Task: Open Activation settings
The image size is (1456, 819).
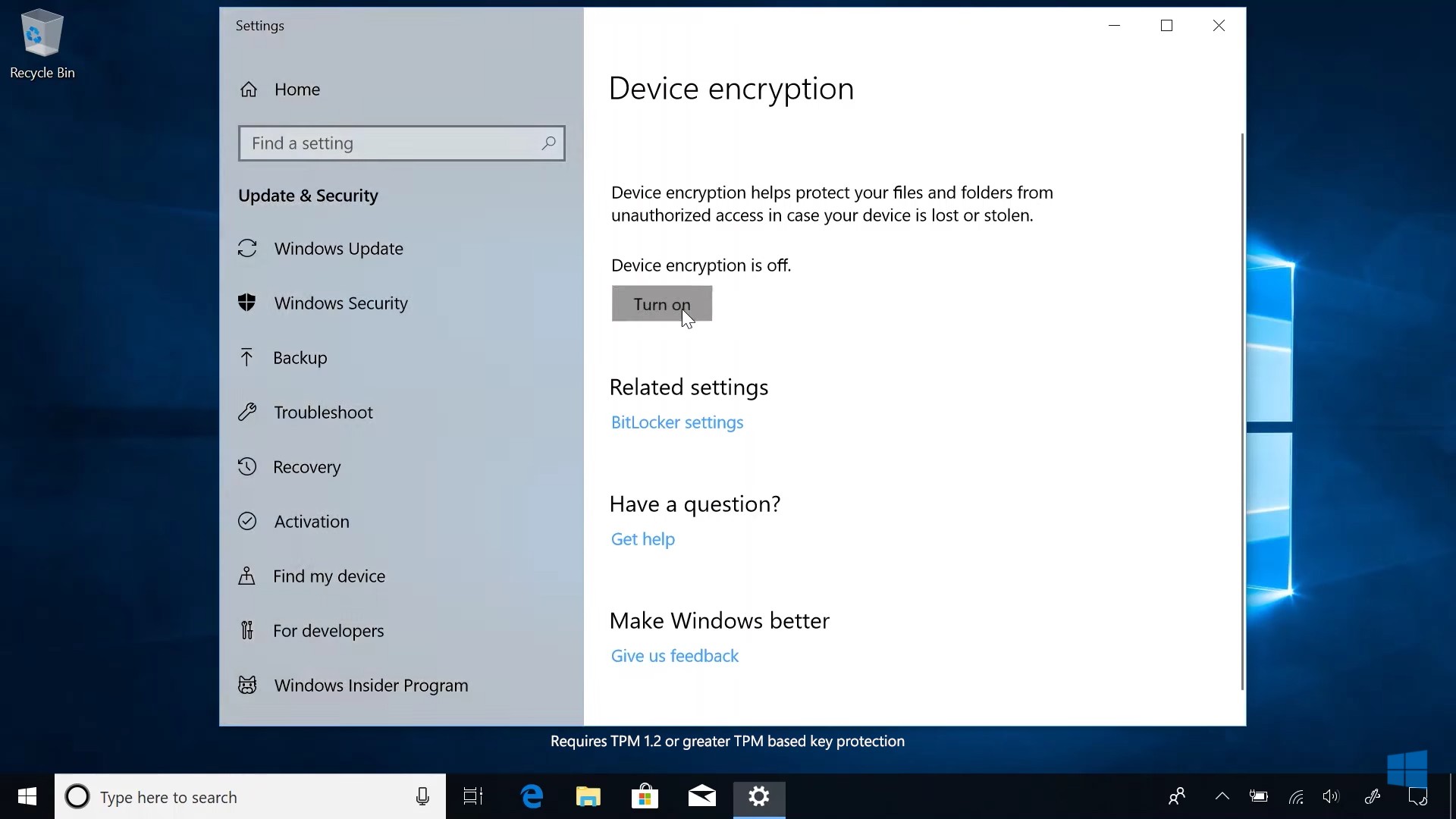Action: [x=312, y=521]
